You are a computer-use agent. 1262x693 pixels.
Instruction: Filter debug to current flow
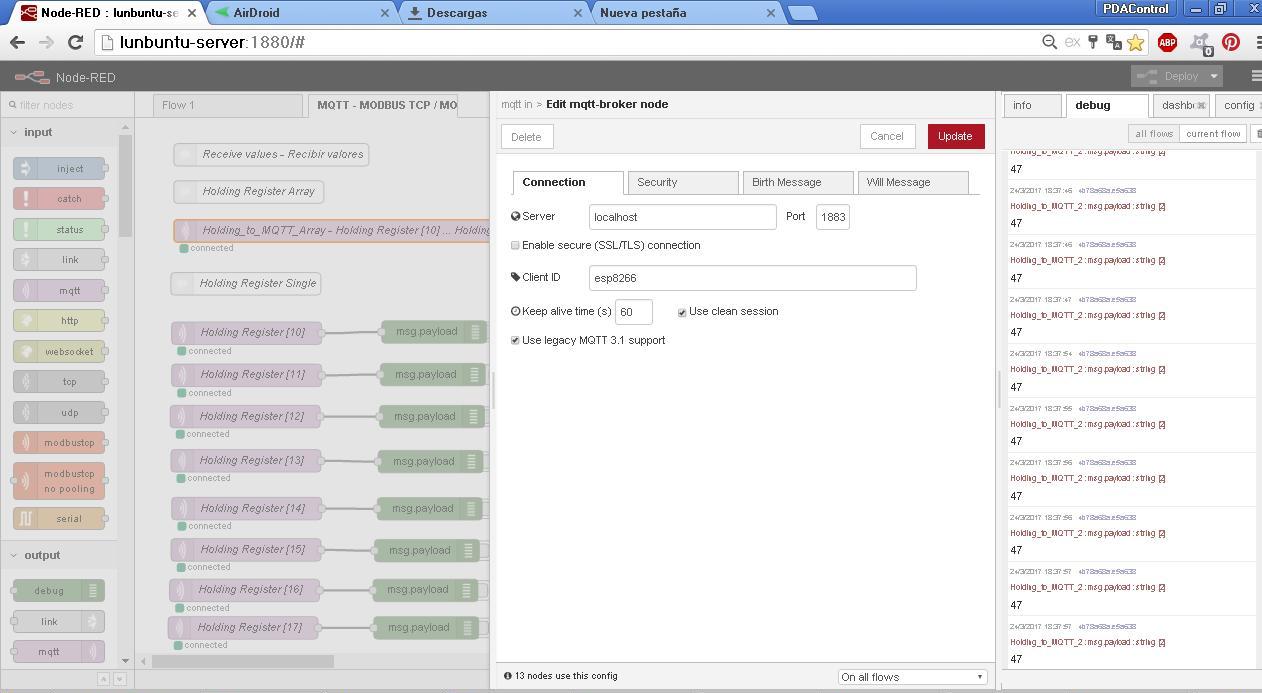[x=1213, y=134]
